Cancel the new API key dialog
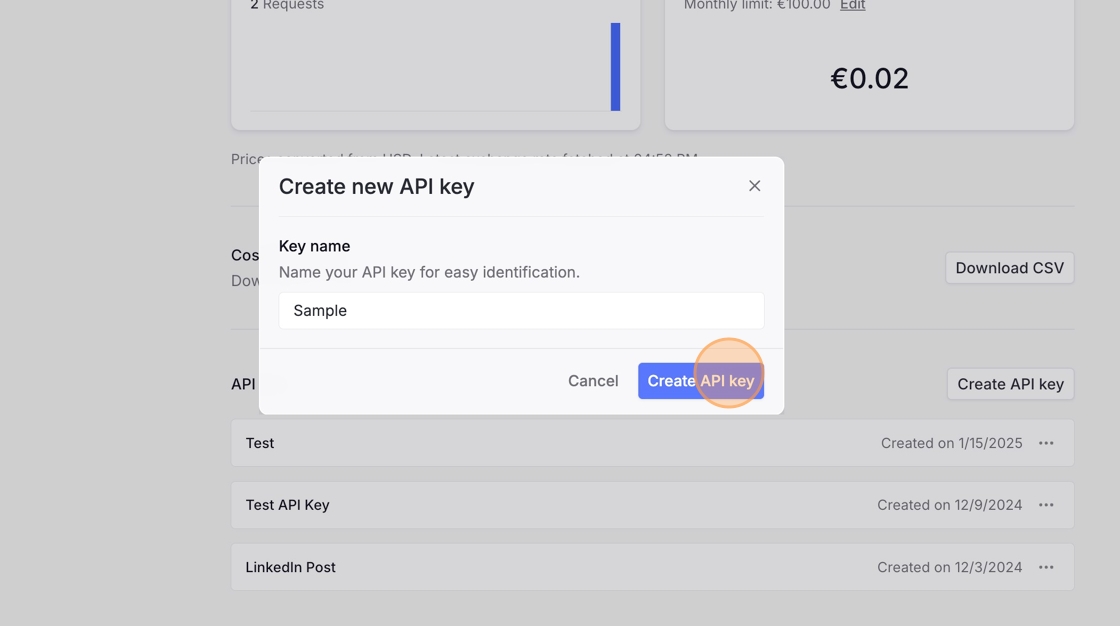This screenshot has width=1120, height=626. click(x=593, y=381)
